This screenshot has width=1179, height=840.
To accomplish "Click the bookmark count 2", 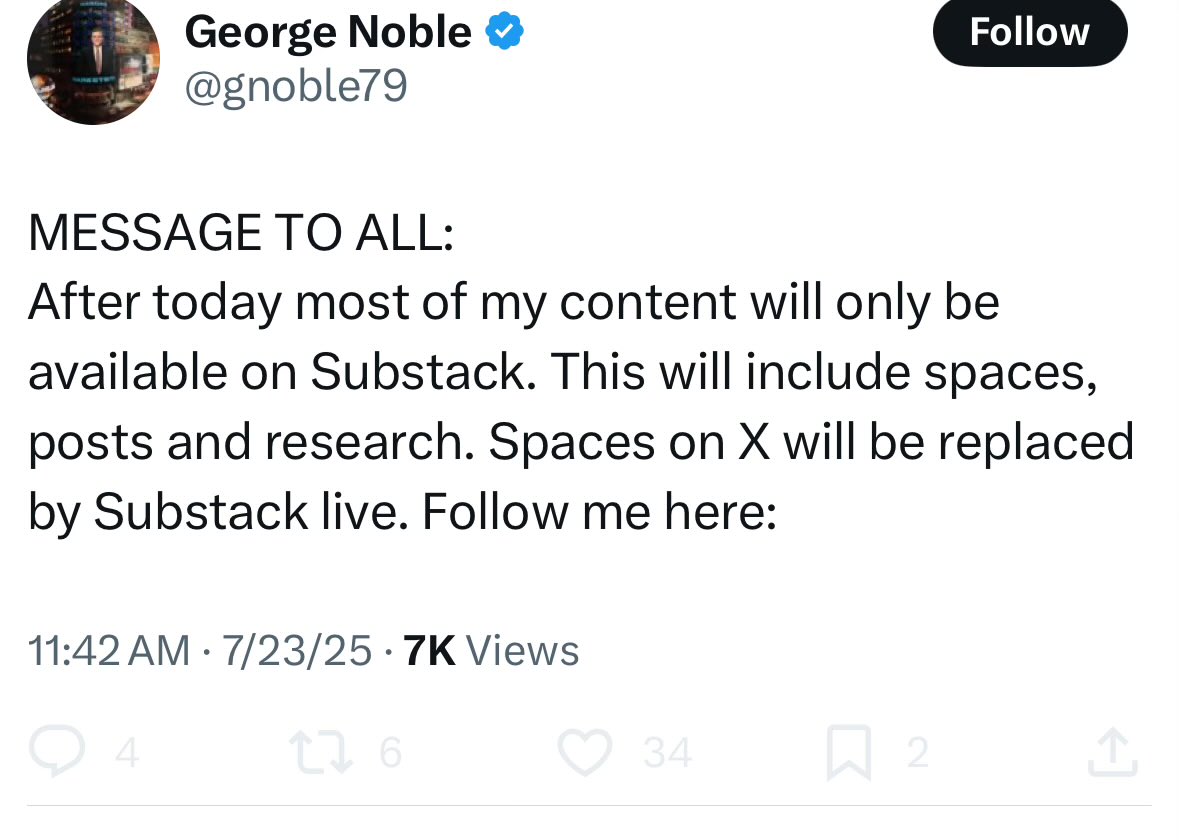I will (x=917, y=752).
